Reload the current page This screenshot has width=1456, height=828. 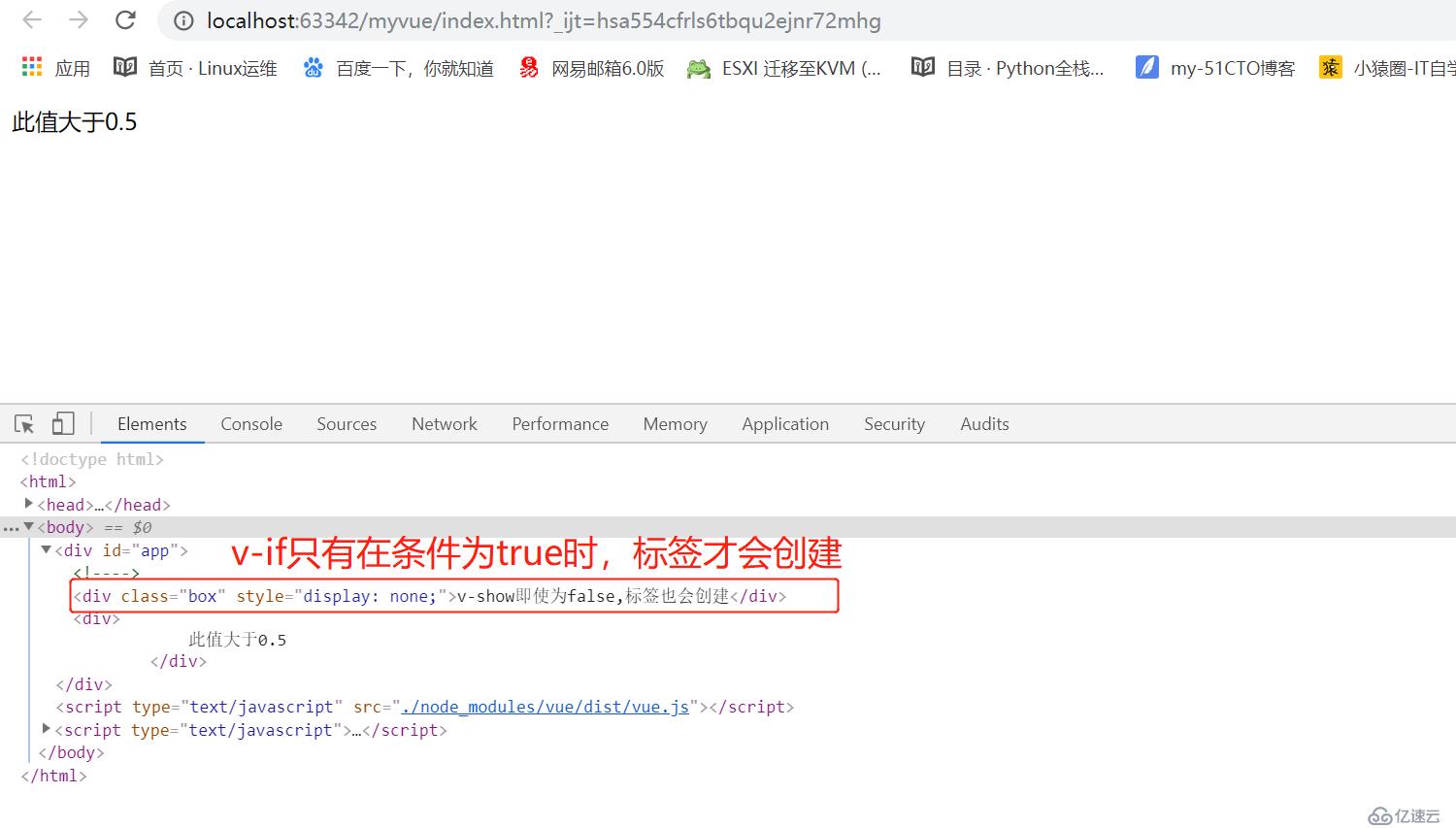click(x=125, y=20)
